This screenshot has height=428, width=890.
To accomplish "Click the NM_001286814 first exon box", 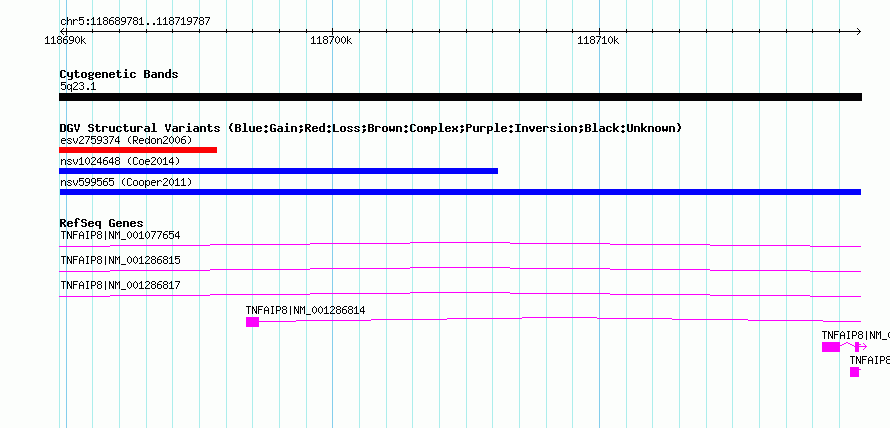I will pyautogui.click(x=252, y=322).
